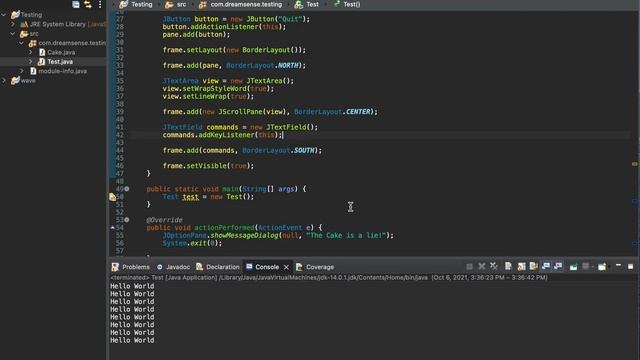Viewport: 640px width, 360px height.
Task: Click the word JScrollPane in line 39
Action: point(240,111)
